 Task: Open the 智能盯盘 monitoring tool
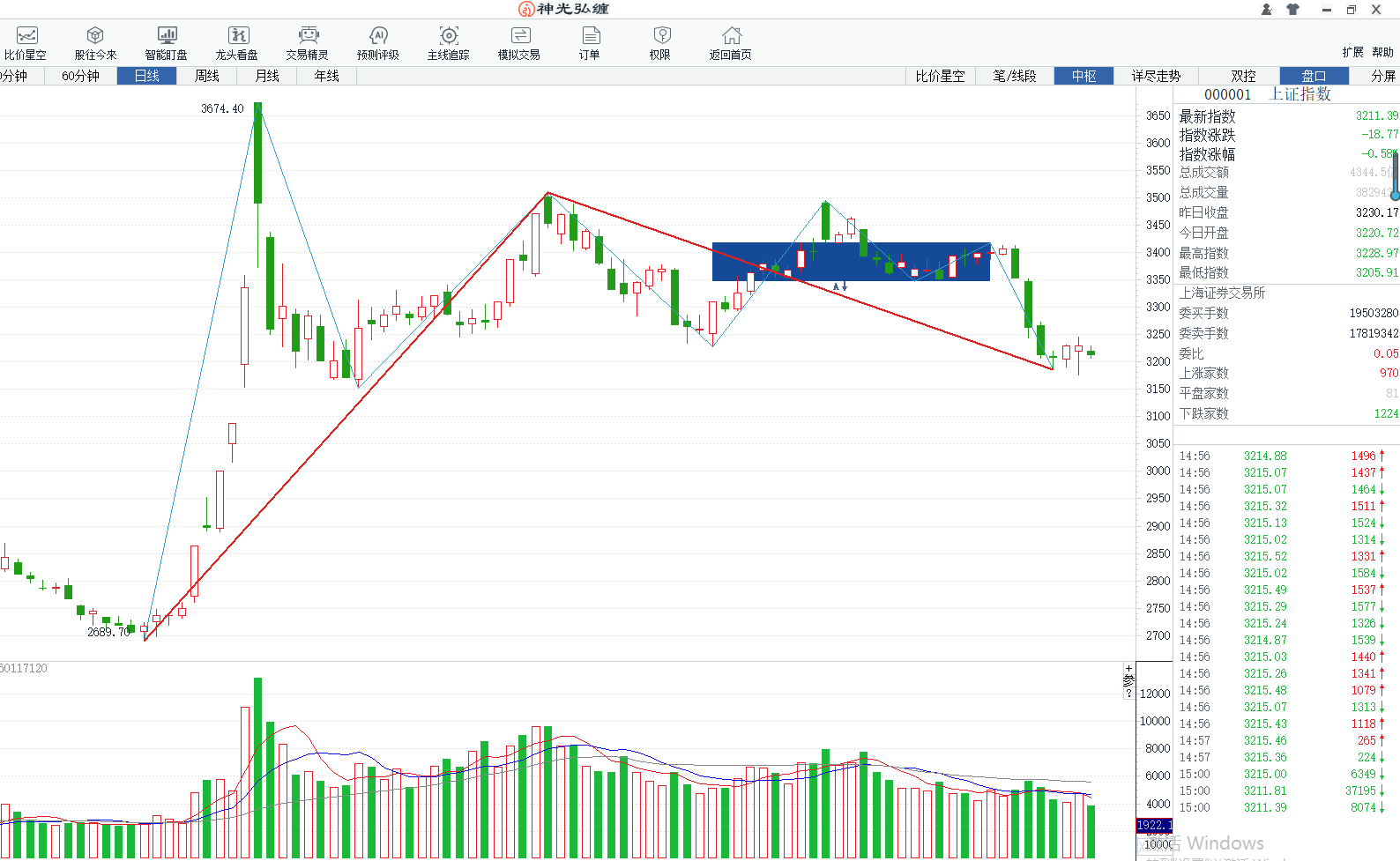click(x=167, y=42)
